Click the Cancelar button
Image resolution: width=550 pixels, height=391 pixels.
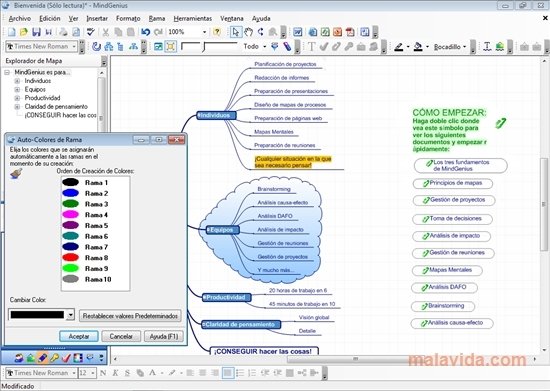pyautogui.click(x=121, y=336)
